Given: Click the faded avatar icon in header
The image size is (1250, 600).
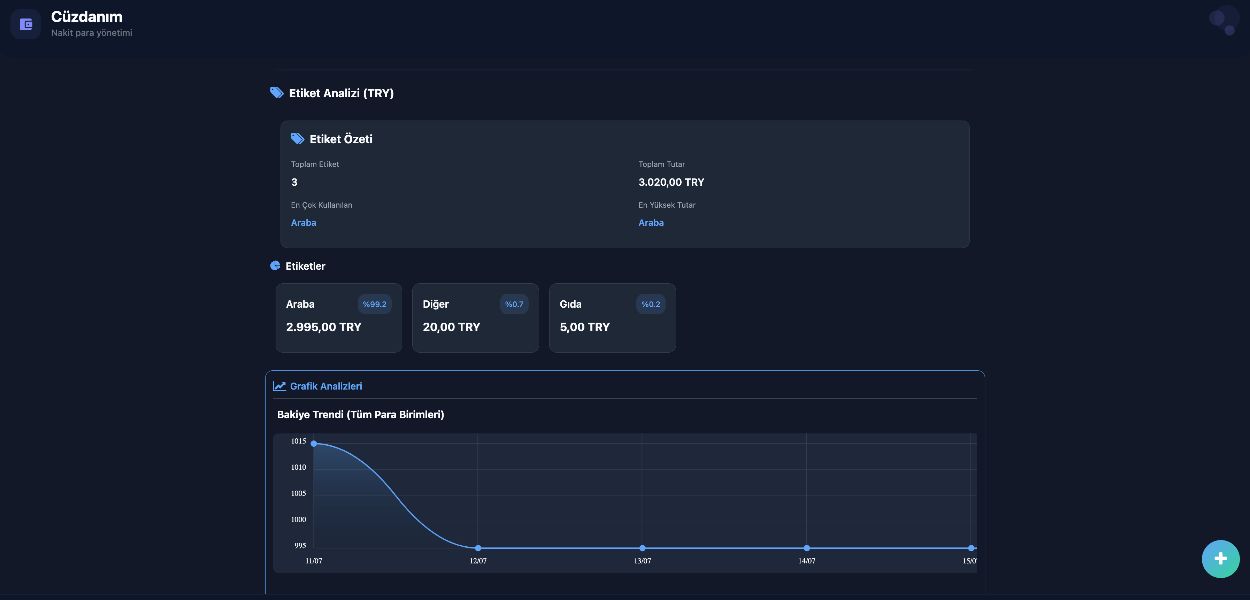Looking at the screenshot, I should click(1222, 20).
